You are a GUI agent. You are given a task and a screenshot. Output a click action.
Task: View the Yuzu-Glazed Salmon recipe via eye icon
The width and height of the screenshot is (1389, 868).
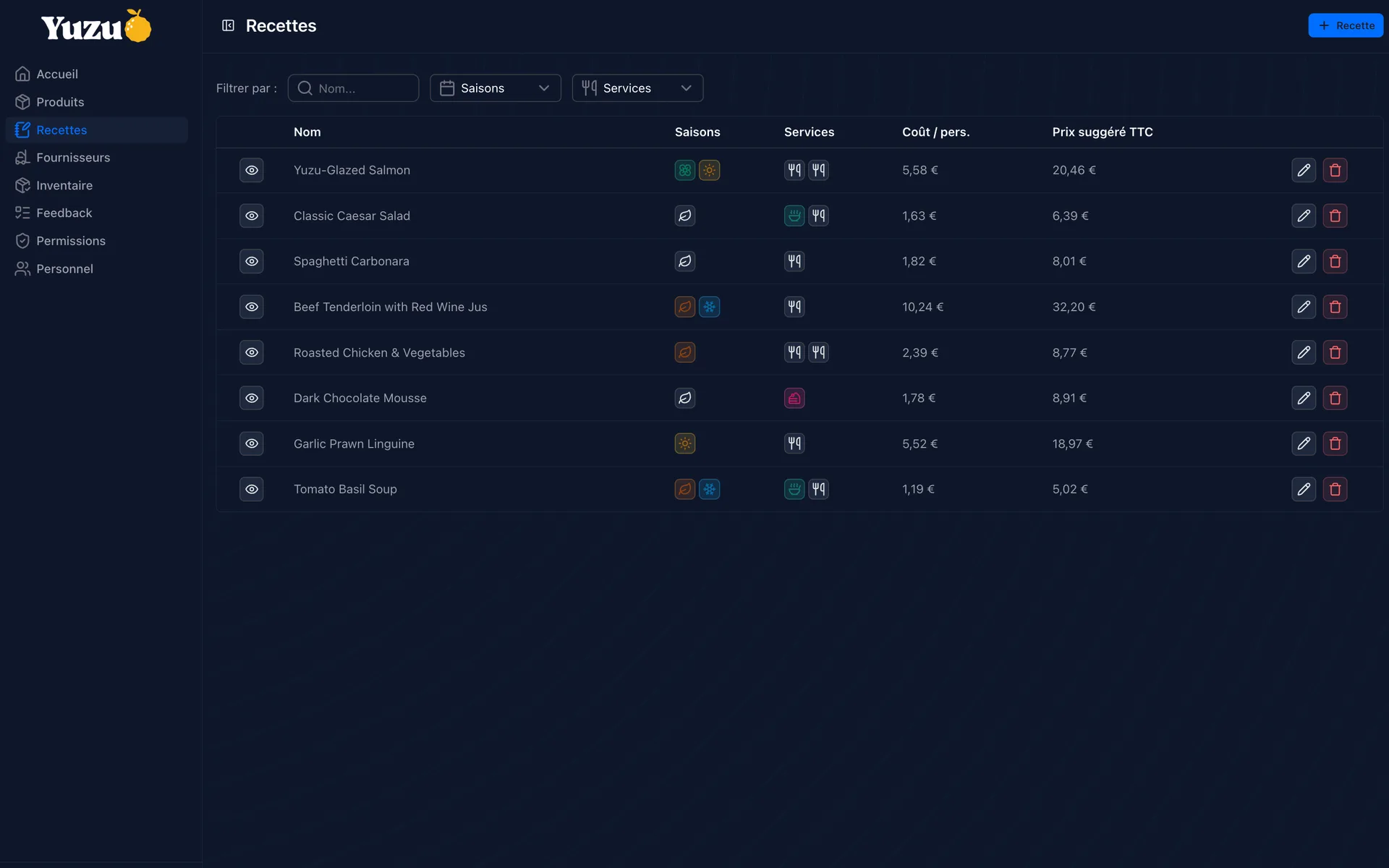point(252,170)
